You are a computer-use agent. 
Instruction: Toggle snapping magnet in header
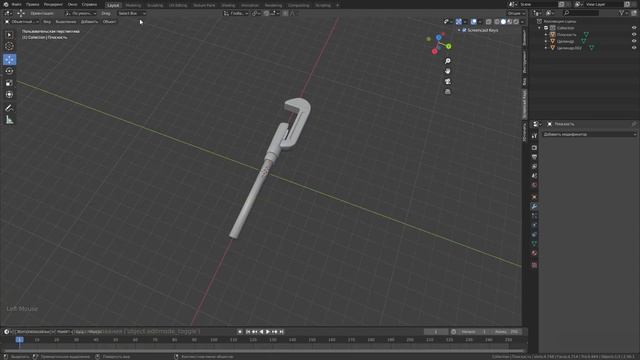point(267,13)
